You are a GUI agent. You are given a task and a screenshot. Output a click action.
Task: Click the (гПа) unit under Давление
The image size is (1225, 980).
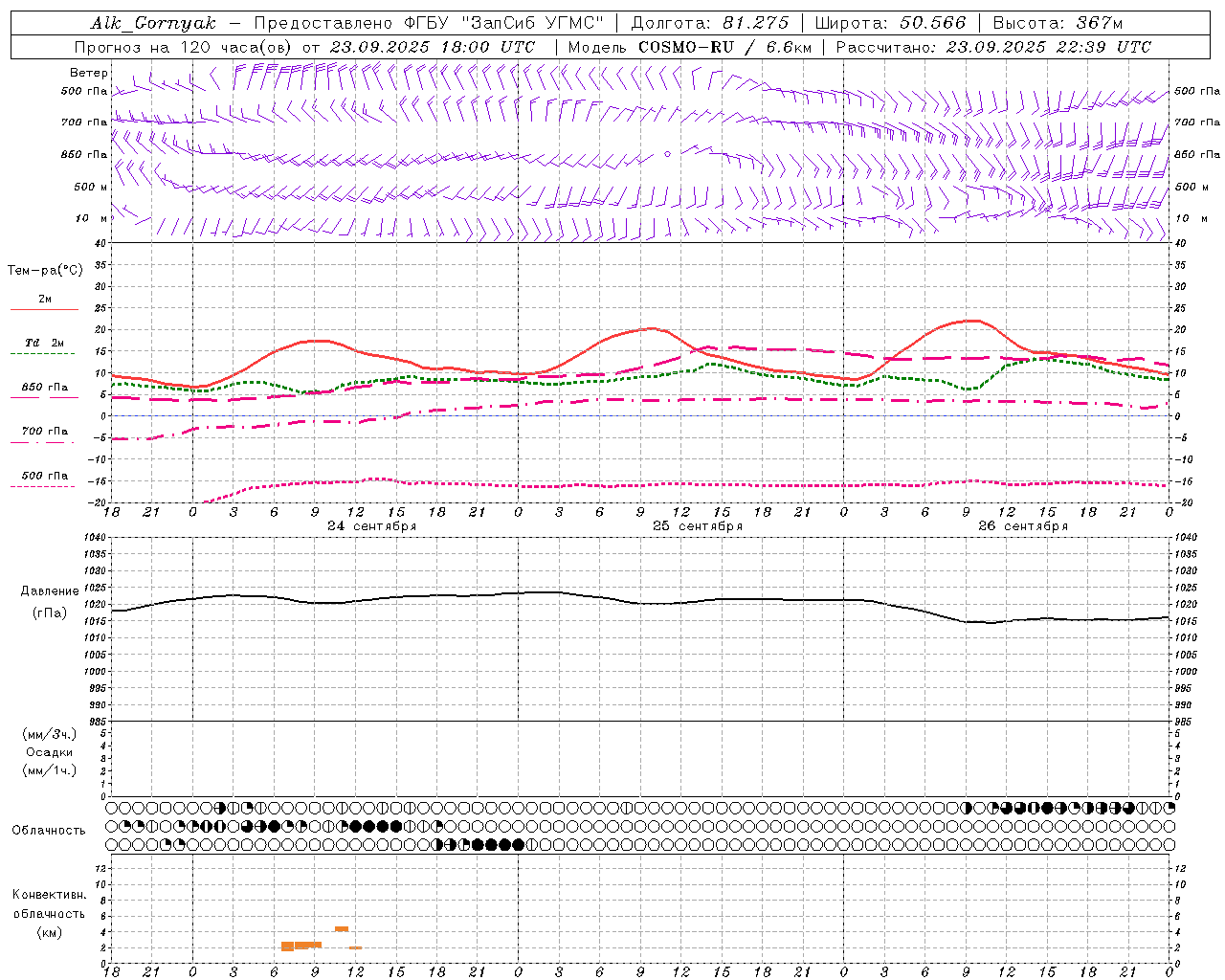coord(50,613)
